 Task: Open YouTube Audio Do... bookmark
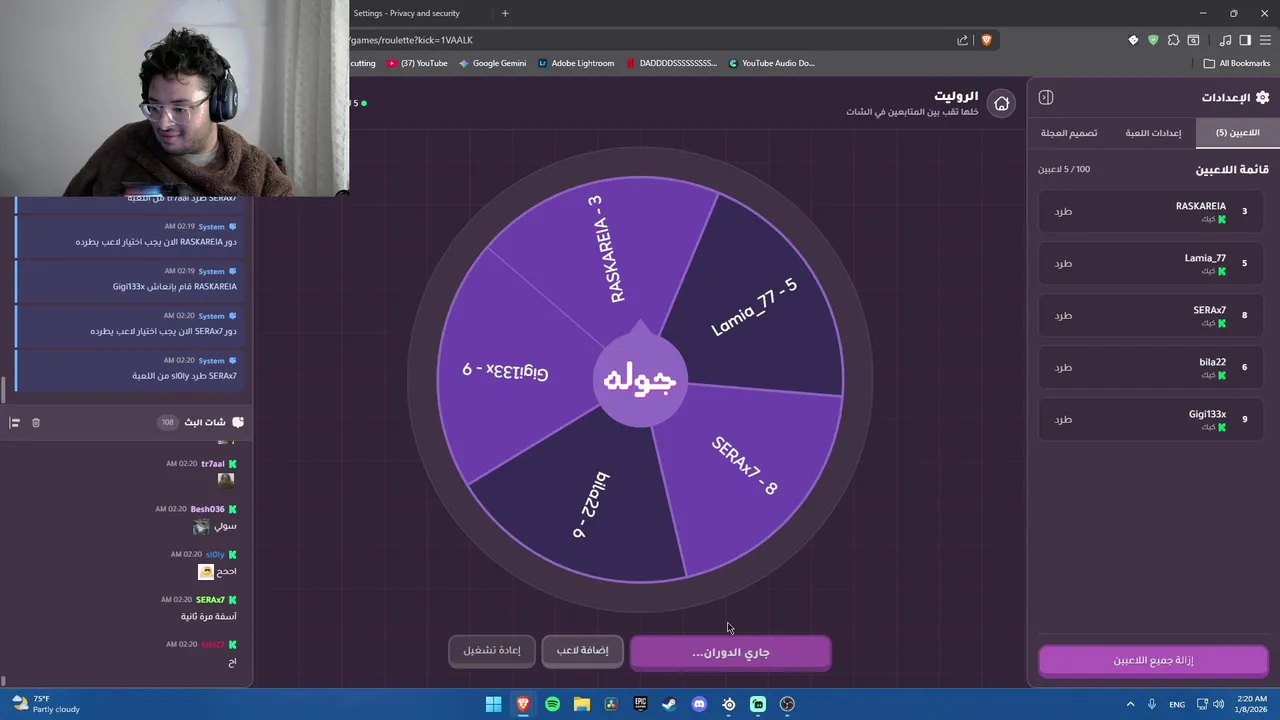772,63
